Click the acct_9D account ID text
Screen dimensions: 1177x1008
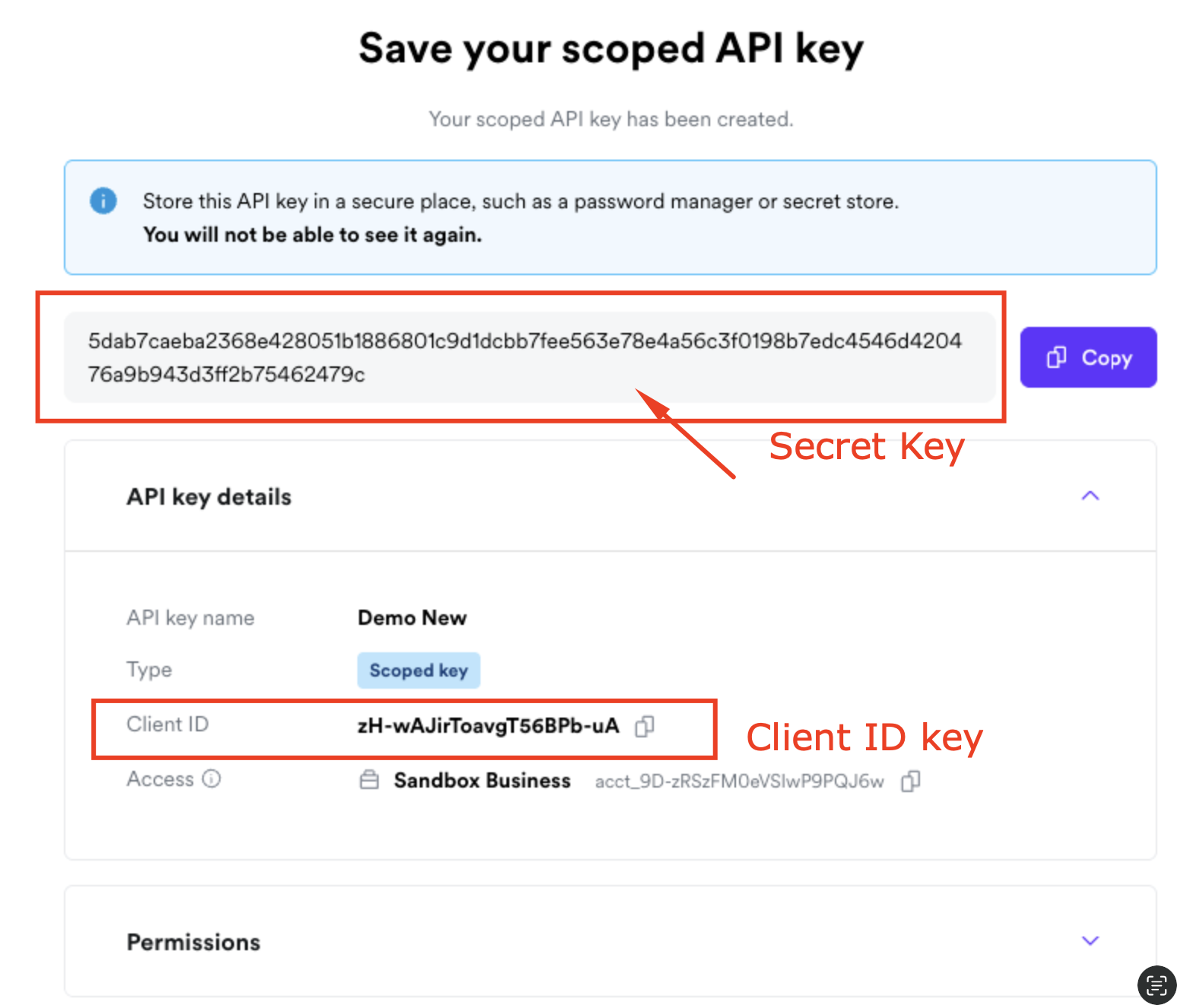click(x=739, y=781)
